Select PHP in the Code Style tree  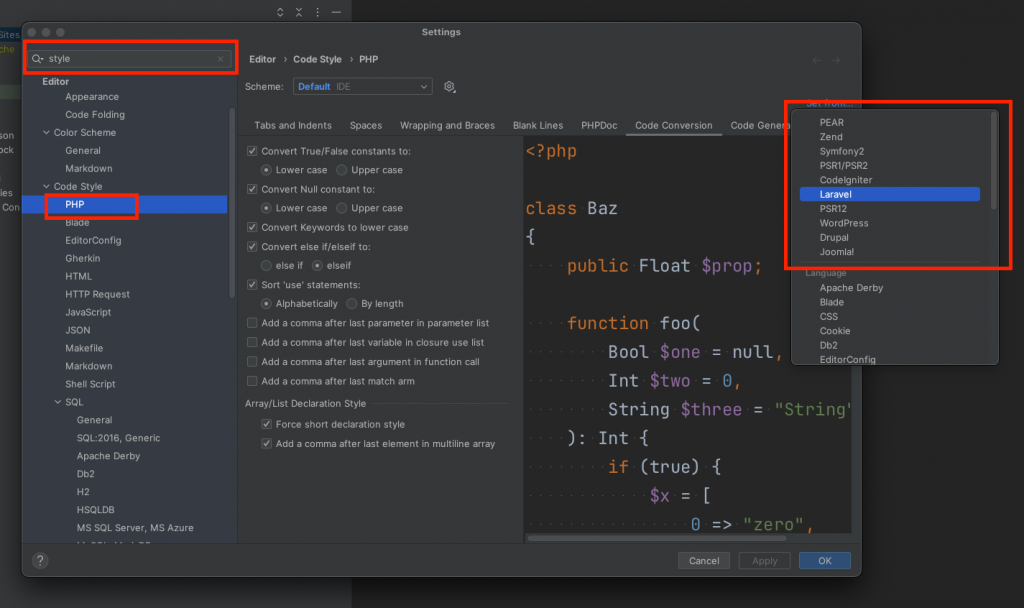(x=125, y=204)
